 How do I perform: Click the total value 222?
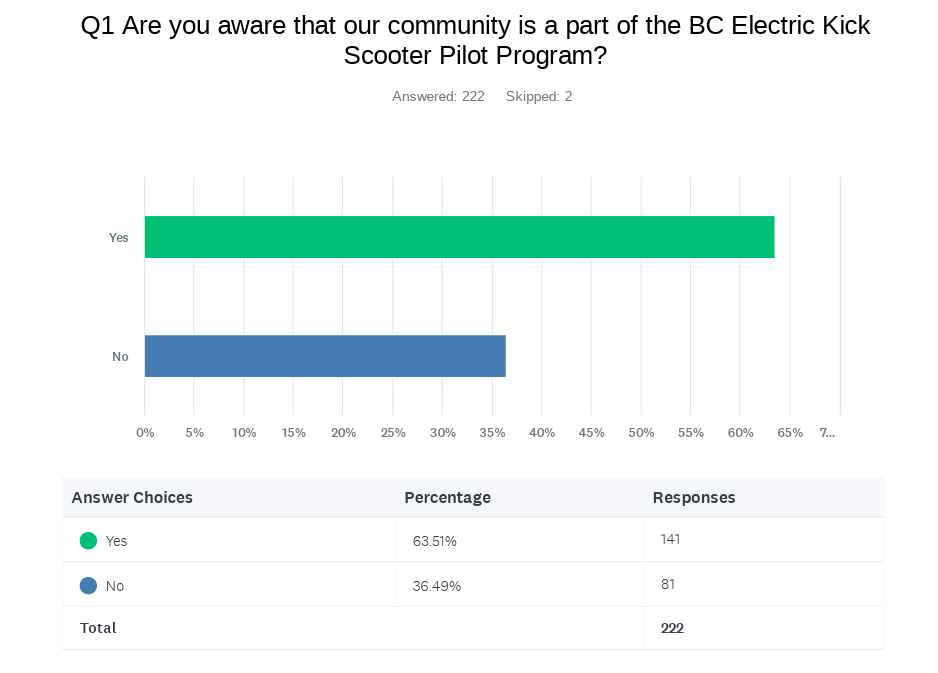click(672, 628)
